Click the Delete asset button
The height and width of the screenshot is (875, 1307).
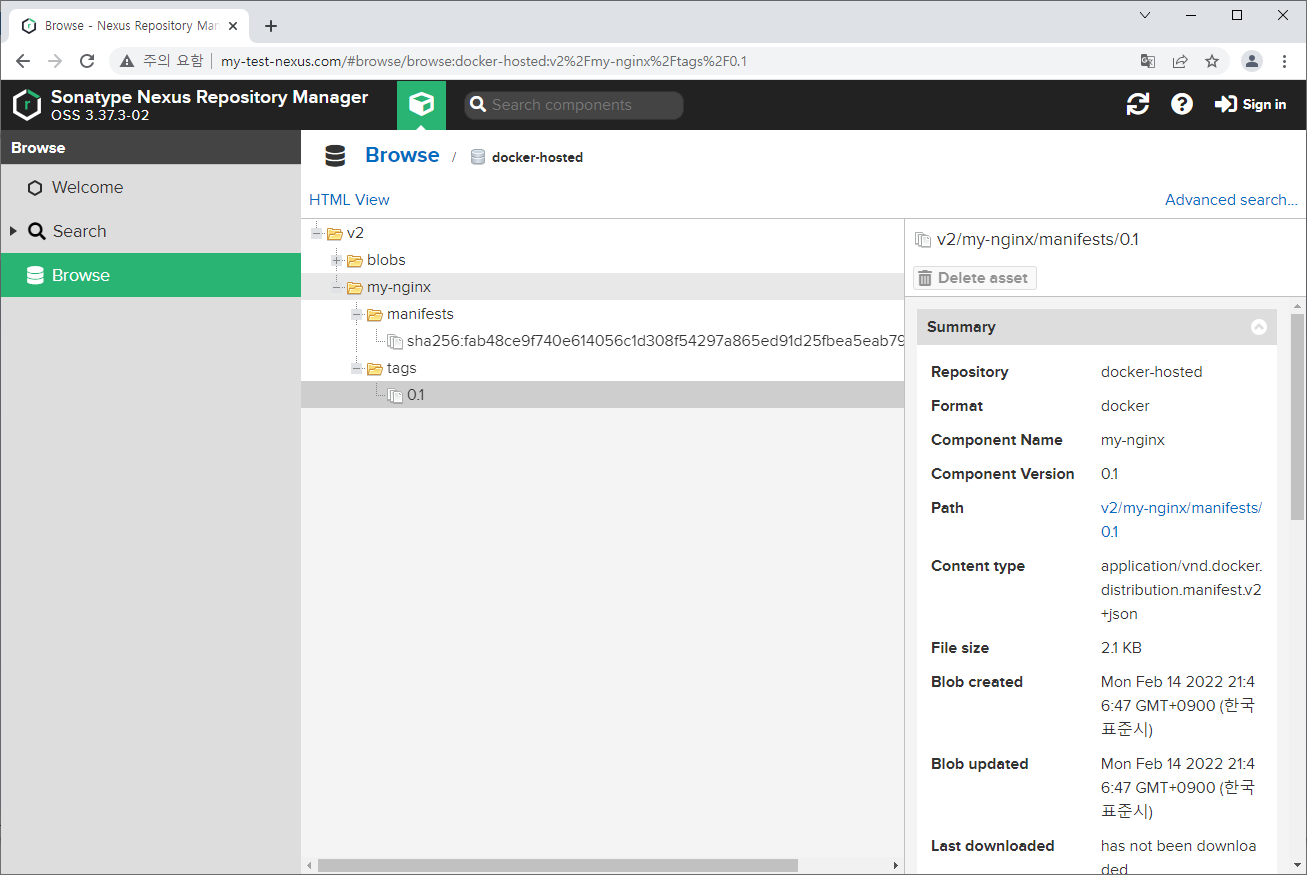coord(975,278)
